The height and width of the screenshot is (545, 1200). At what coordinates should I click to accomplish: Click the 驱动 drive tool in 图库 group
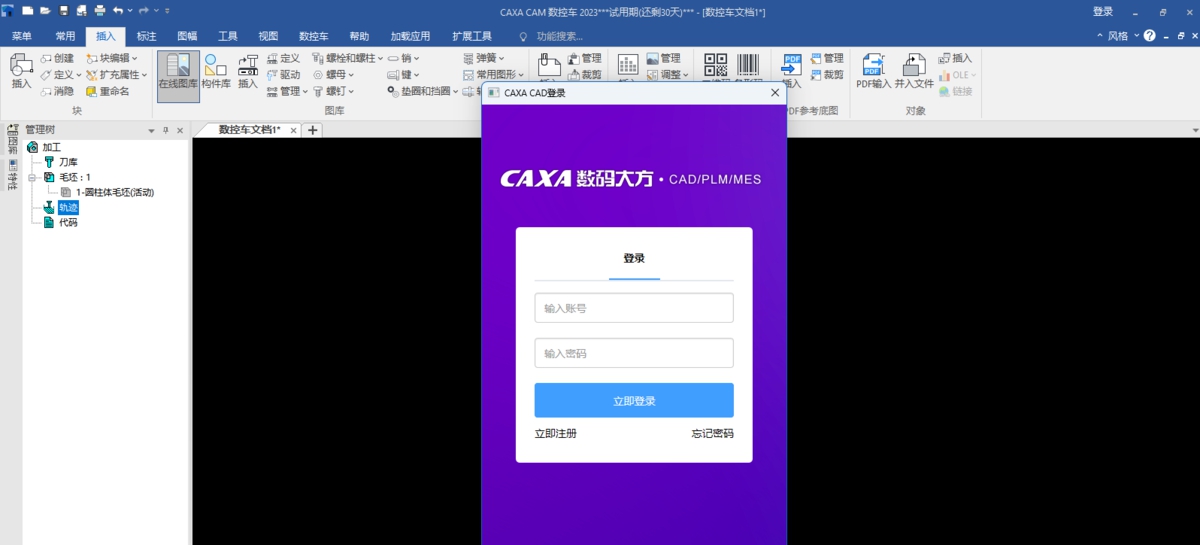click(x=283, y=75)
